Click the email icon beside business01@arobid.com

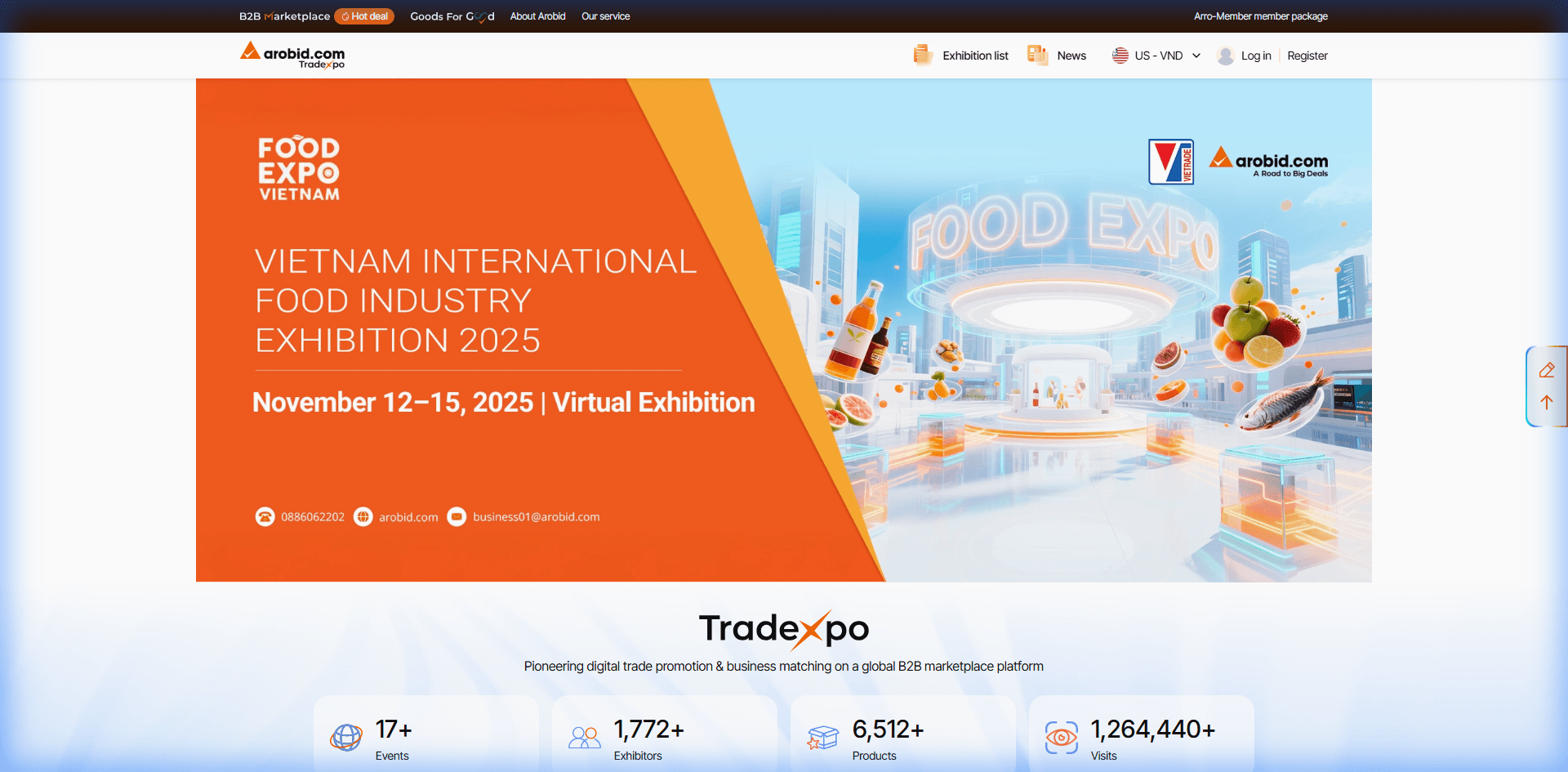coord(456,516)
